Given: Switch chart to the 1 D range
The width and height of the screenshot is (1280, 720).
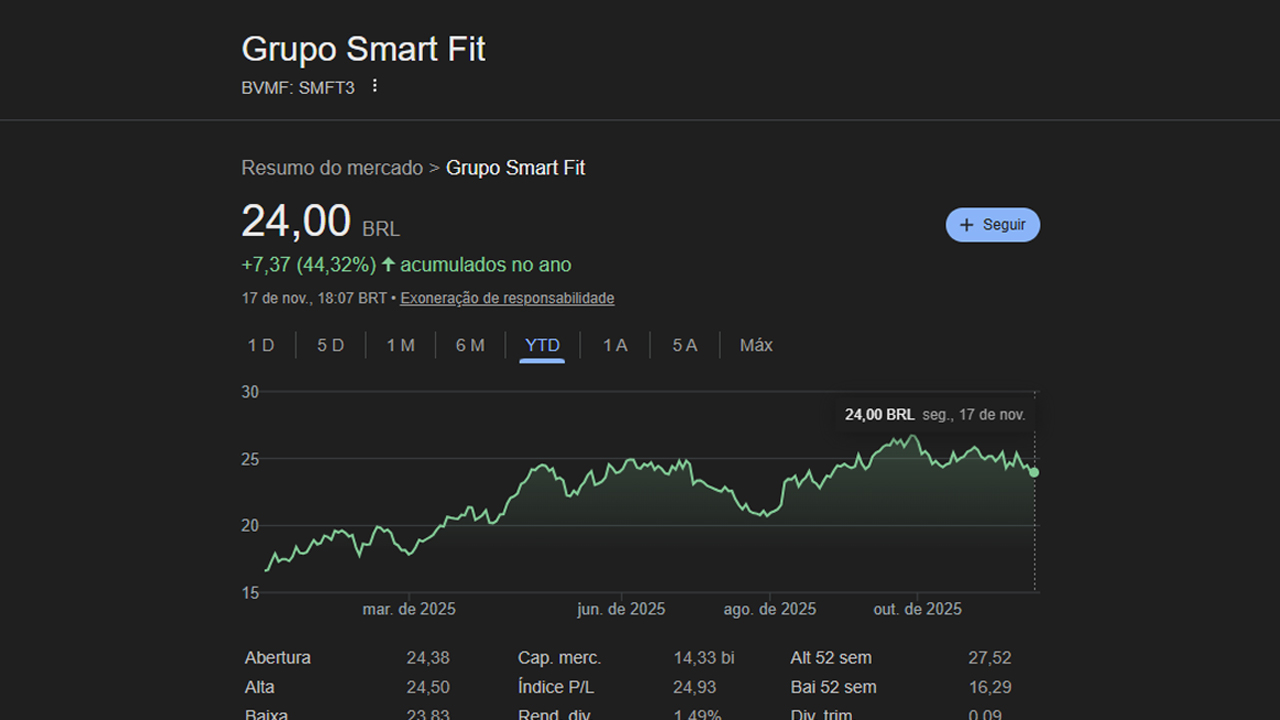Looking at the screenshot, I should (x=261, y=345).
